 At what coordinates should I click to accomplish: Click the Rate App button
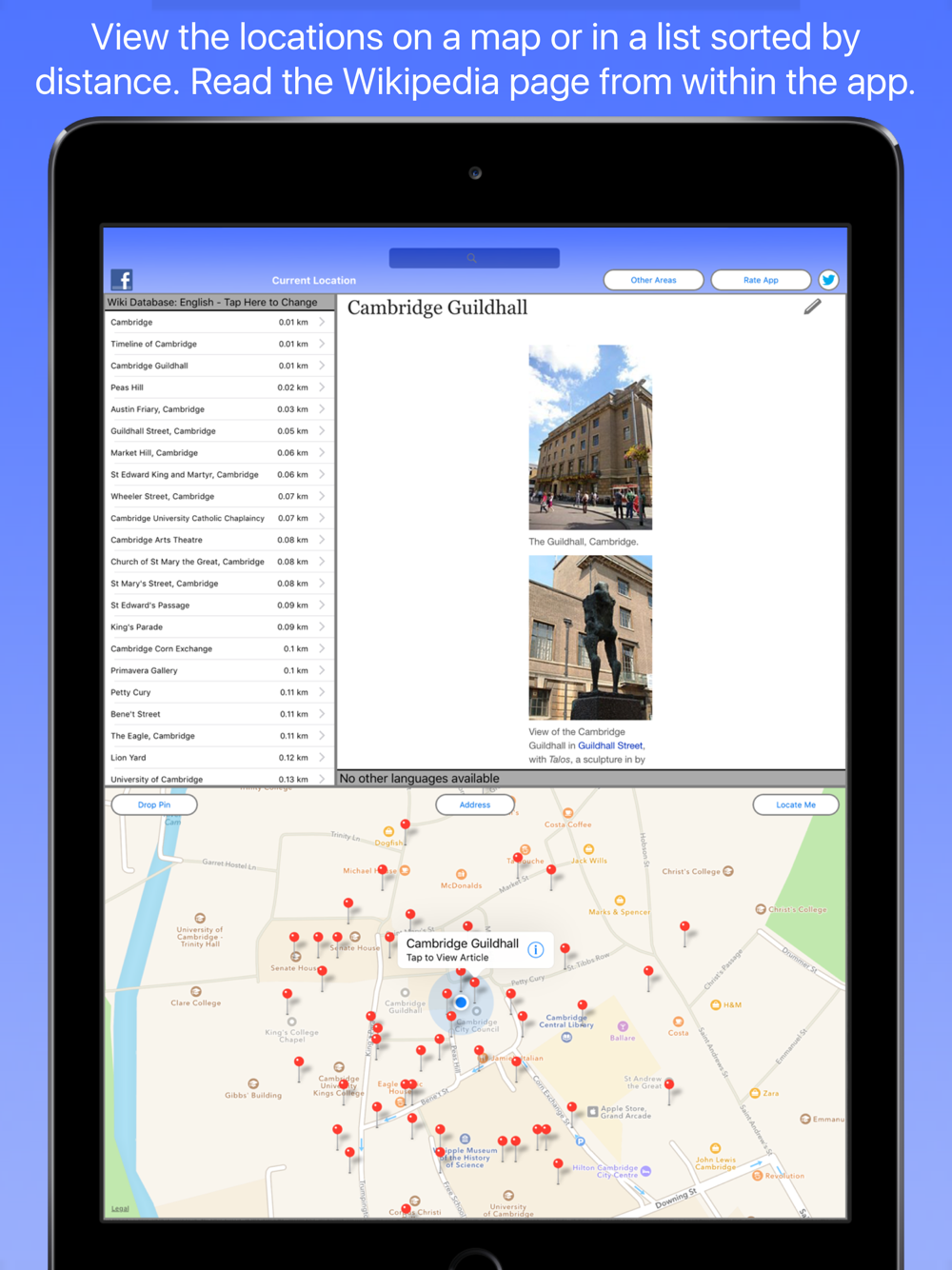pyautogui.click(x=761, y=280)
